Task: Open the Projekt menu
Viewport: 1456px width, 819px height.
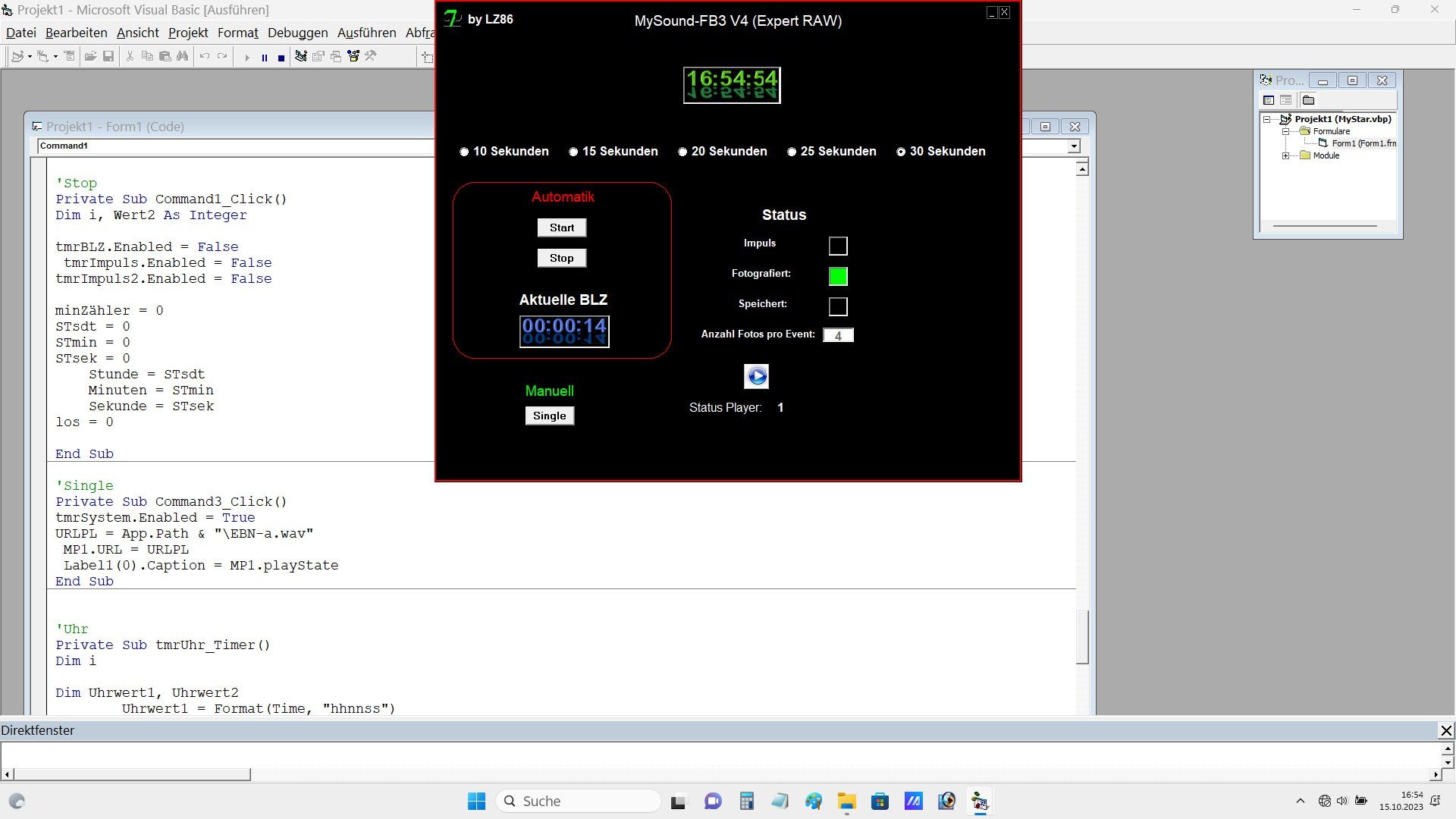Action: pos(188,33)
